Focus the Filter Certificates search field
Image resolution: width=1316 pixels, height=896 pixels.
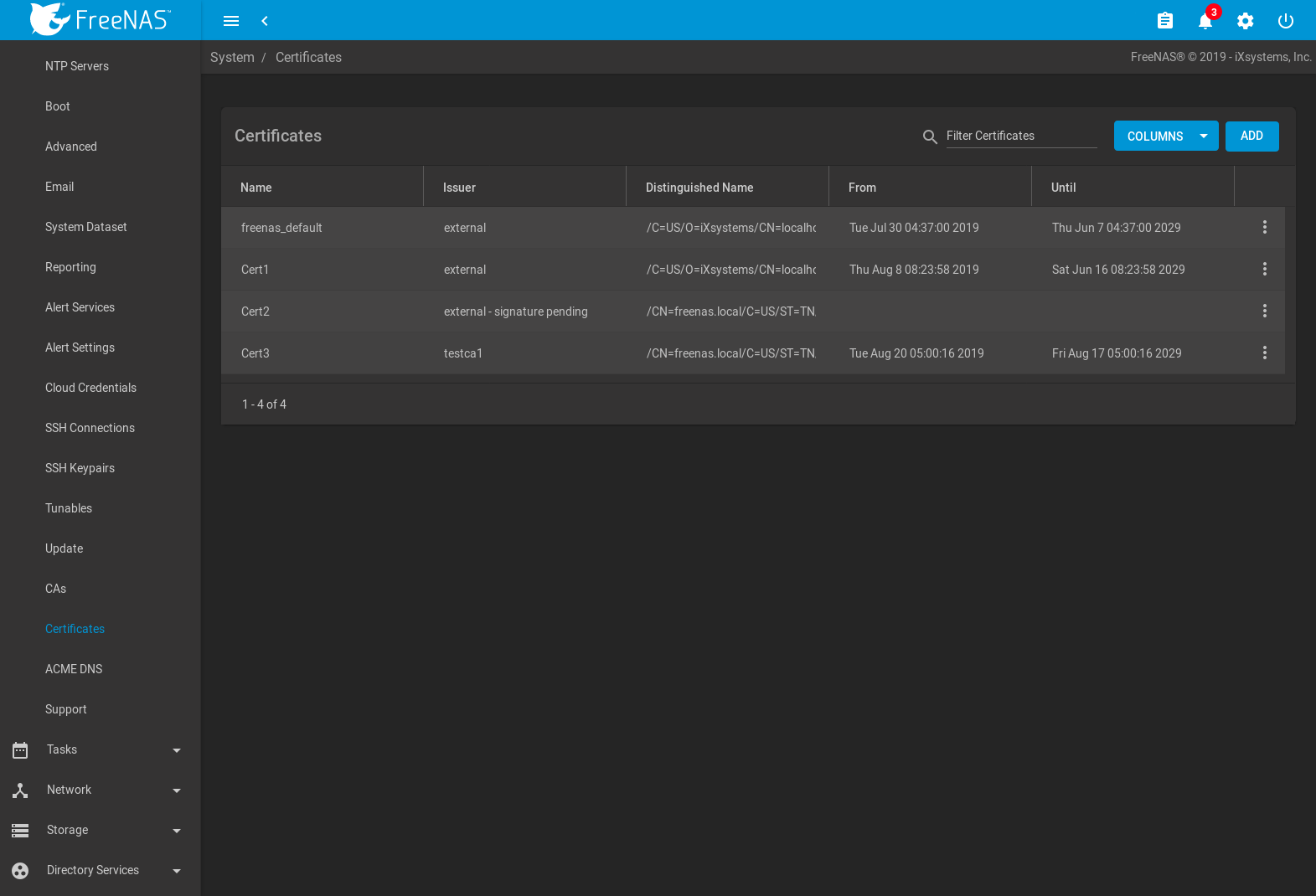pyautogui.click(x=1021, y=136)
